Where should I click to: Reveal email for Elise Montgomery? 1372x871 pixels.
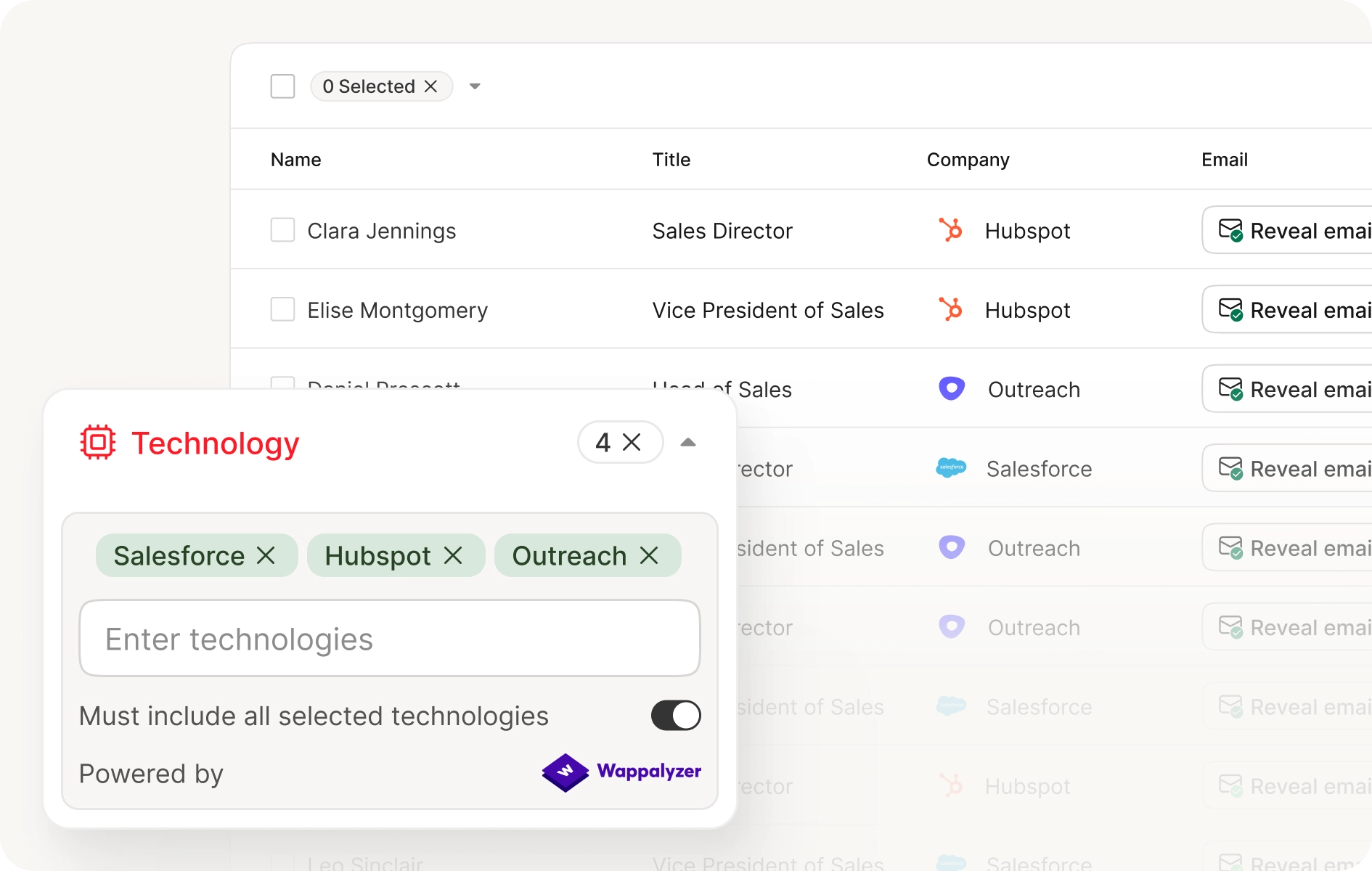(1292, 309)
